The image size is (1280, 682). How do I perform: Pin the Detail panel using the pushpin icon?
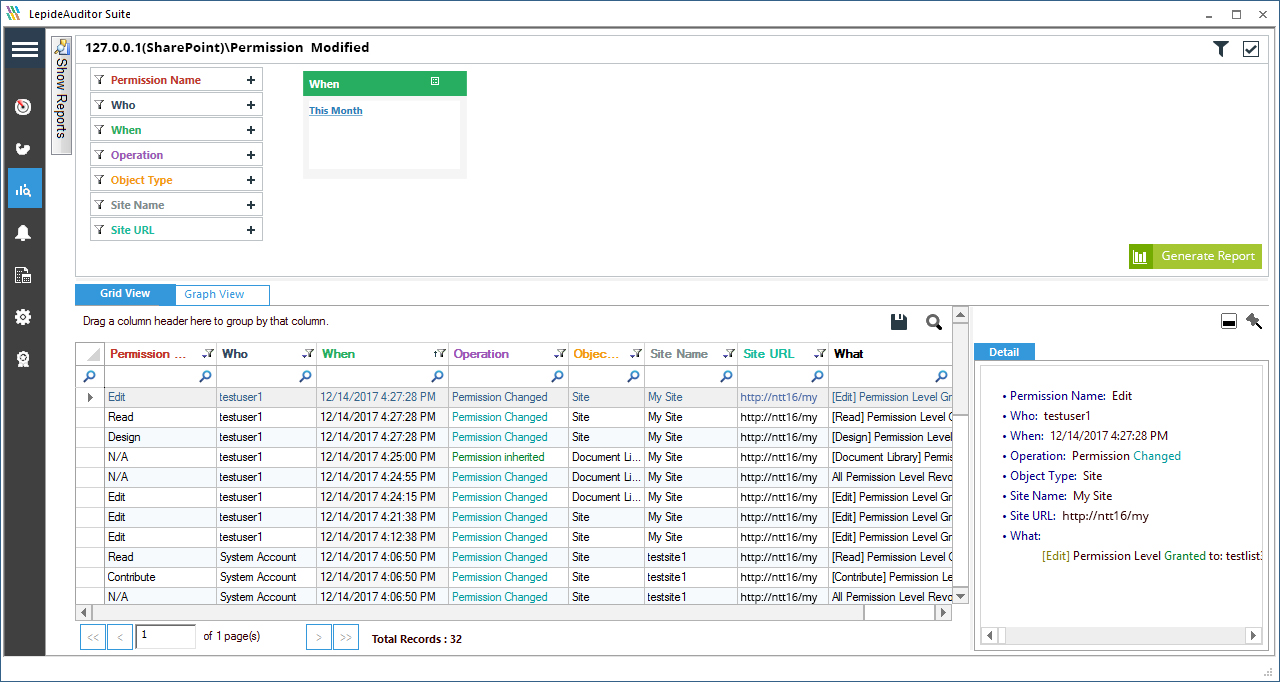[1254, 321]
